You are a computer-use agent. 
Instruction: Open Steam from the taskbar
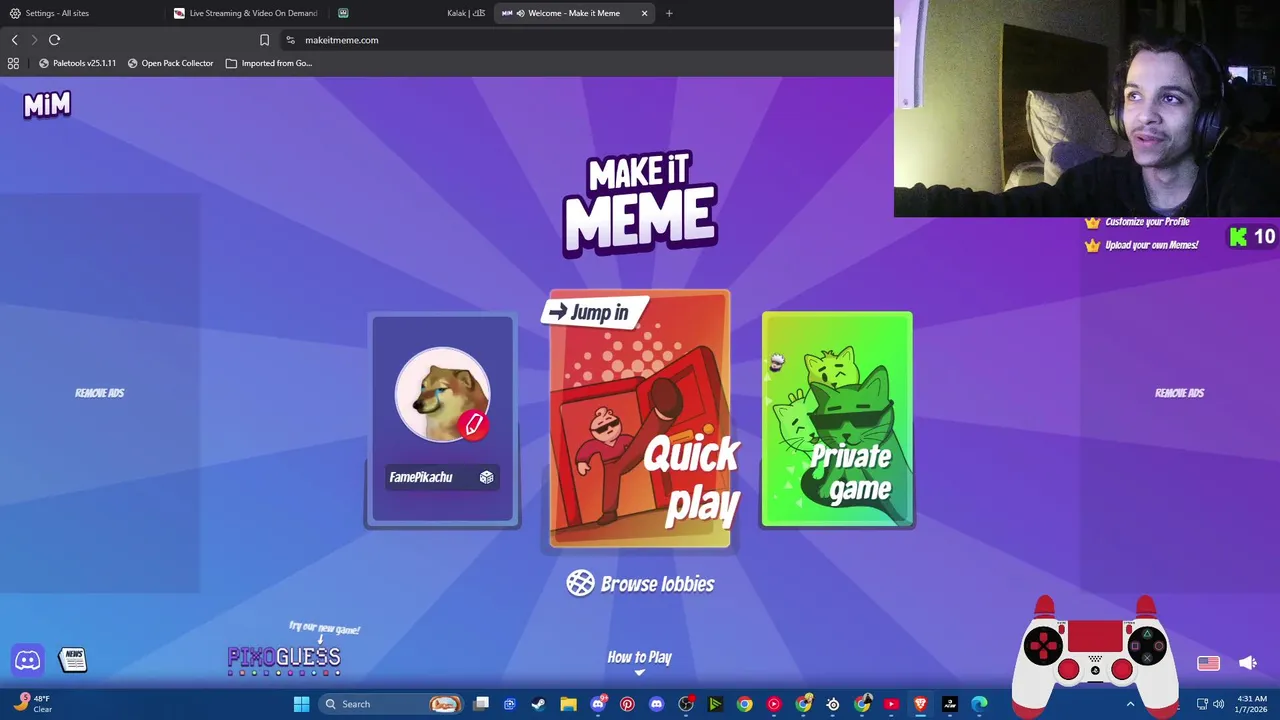pos(538,704)
